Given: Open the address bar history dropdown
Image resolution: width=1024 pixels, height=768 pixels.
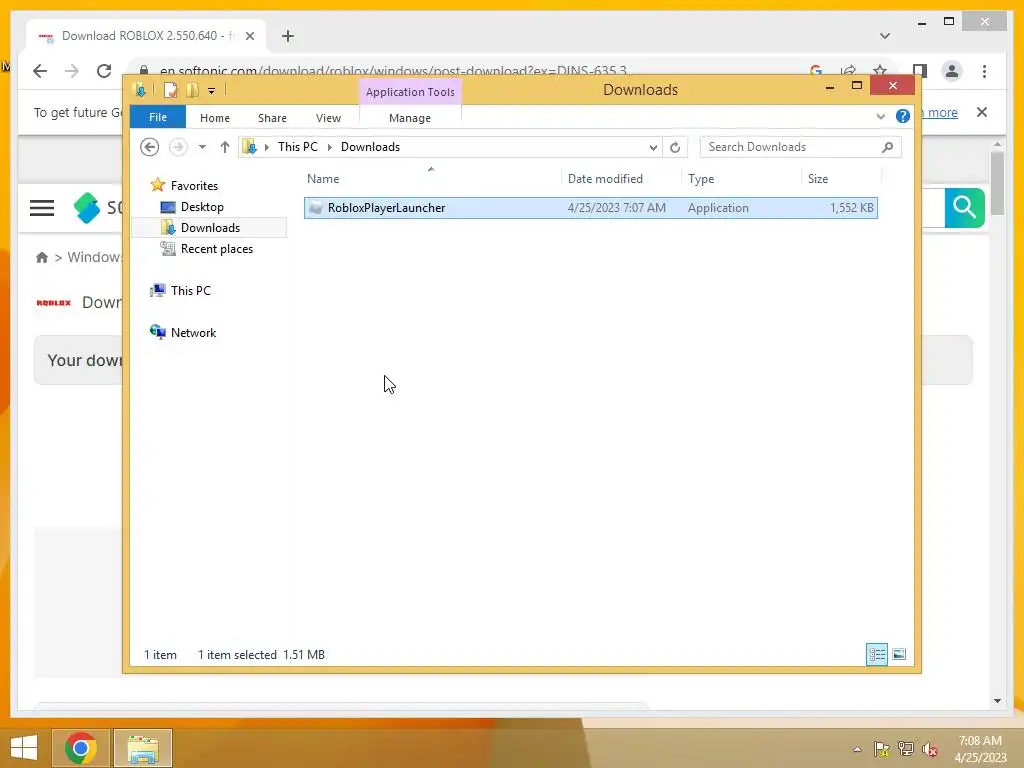Looking at the screenshot, I should pyautogui.click(x=653, y=147).
